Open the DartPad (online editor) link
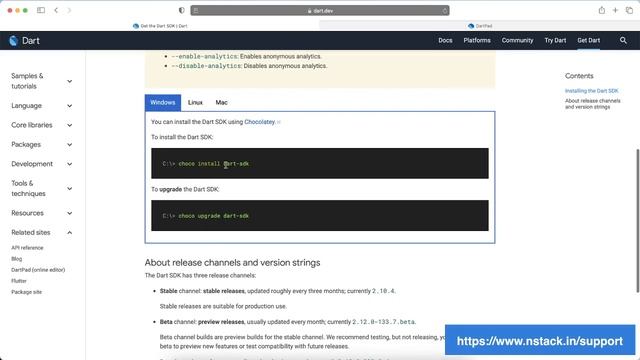The width and height of the screenshot is (640, 360). [x=38, y=270]
